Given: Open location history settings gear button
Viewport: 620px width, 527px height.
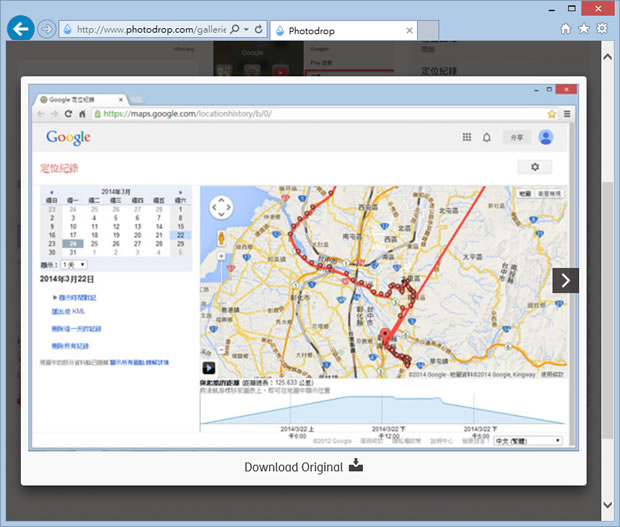Looking at the screenshot, I should point(535,167).
